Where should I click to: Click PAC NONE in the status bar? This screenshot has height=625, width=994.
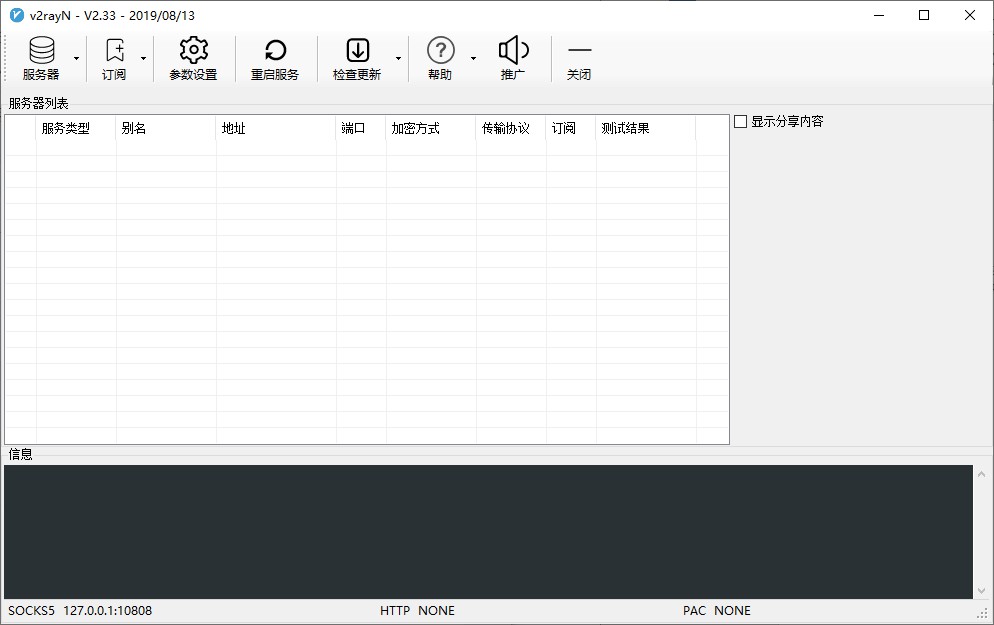tap(716, 610)
